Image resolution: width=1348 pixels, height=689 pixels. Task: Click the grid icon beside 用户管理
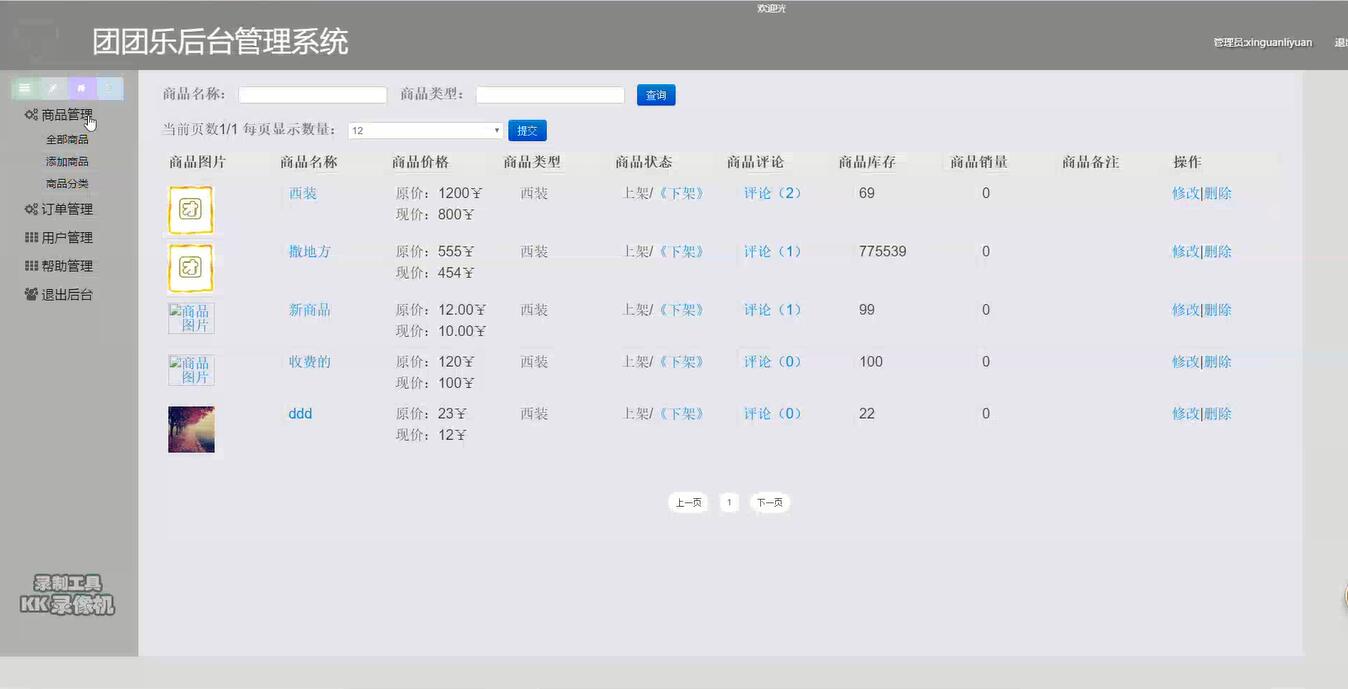pyautogui.click(x=30, y=237)
